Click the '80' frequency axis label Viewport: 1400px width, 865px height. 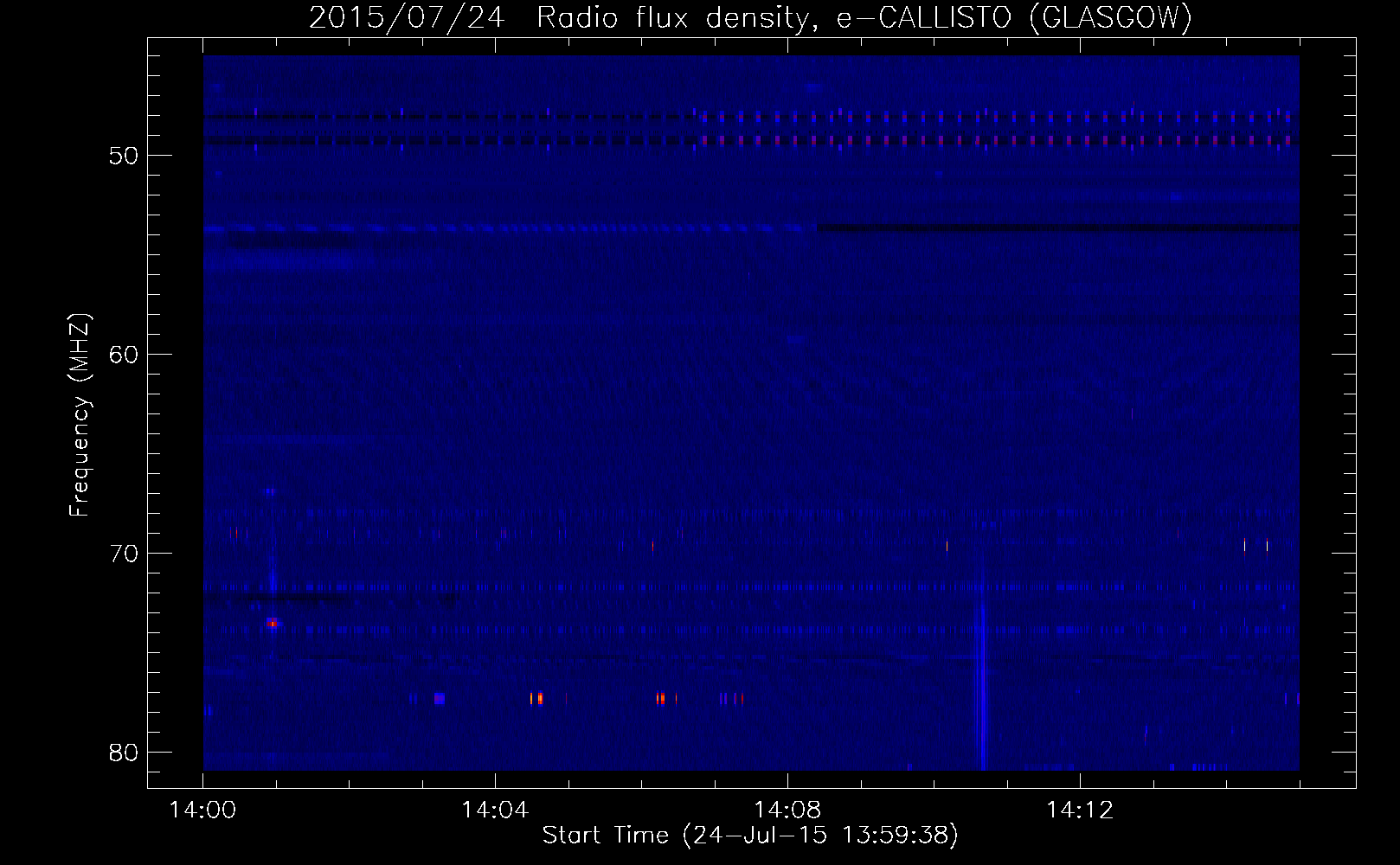coord(125,753)
